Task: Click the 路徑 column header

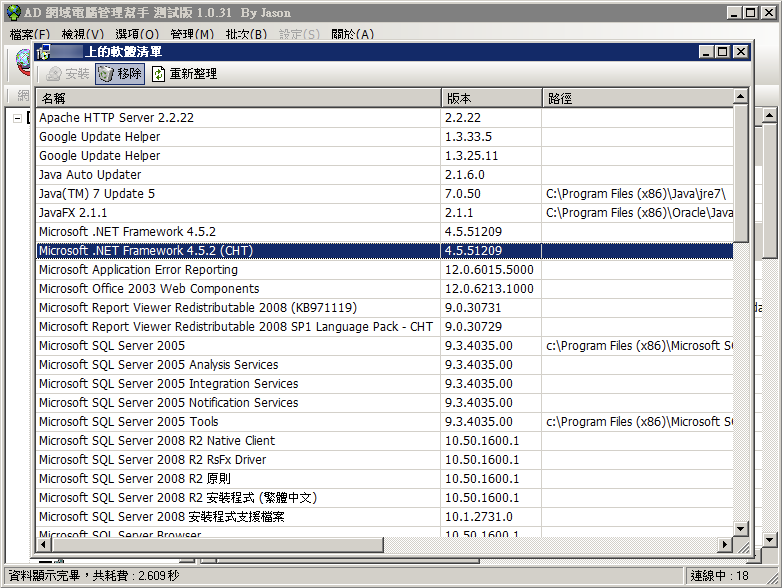Action: (638, 98)
